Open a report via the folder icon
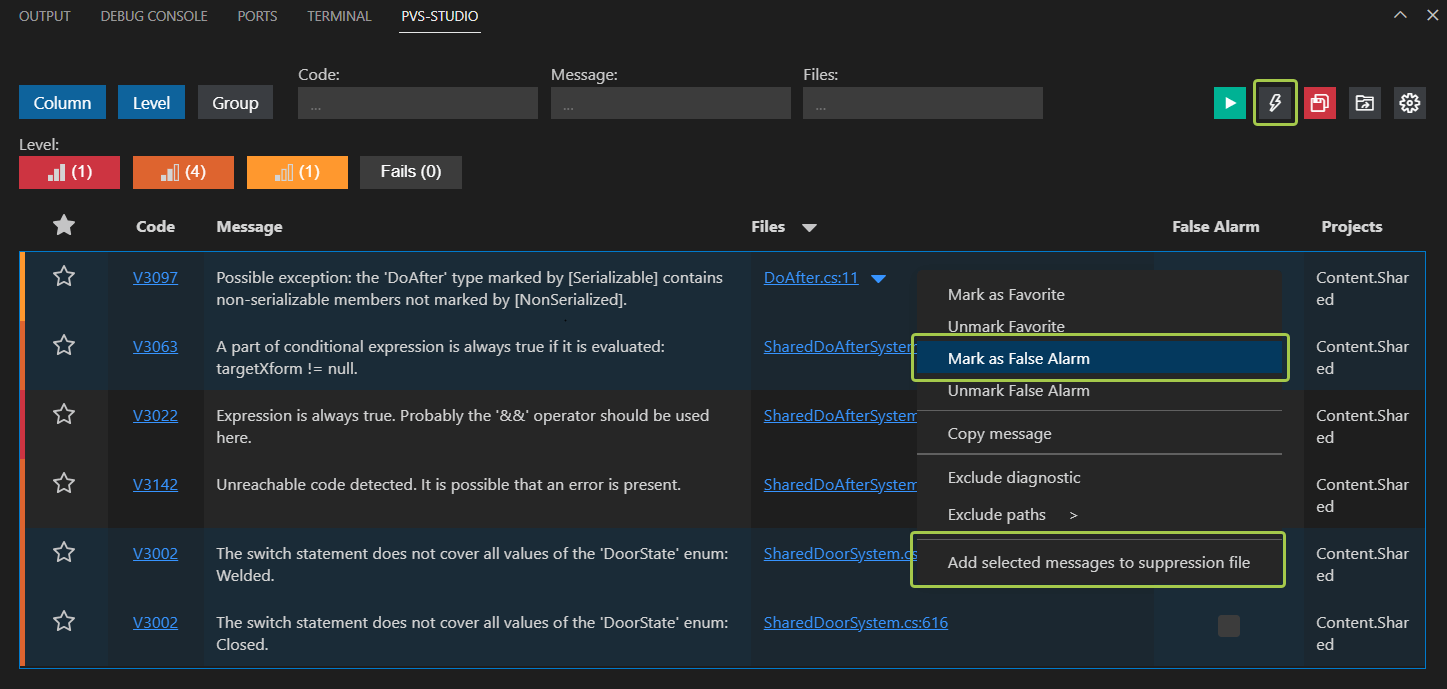The height and width of the screenshot is (689, 1447). (1364, 102)
